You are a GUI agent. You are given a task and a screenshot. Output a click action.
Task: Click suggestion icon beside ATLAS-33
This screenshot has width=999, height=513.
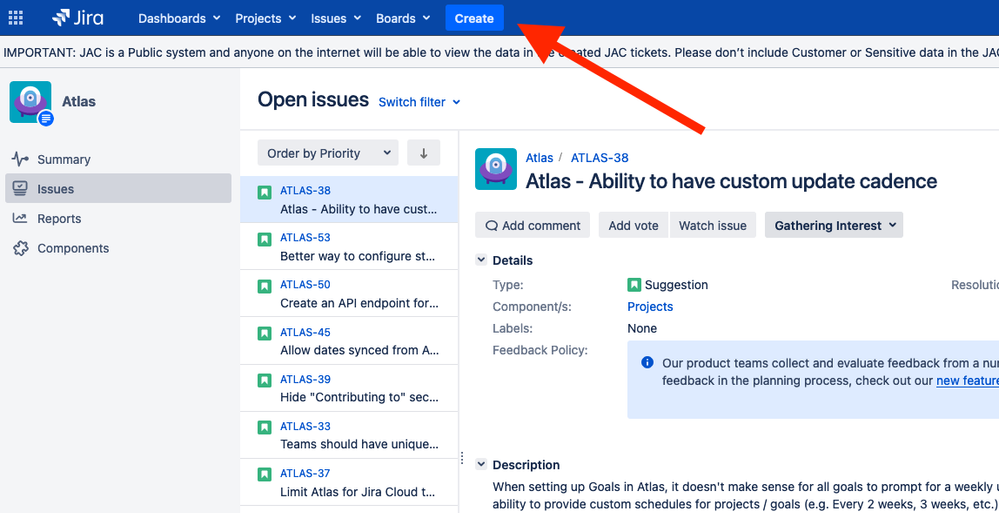point(264,428)
